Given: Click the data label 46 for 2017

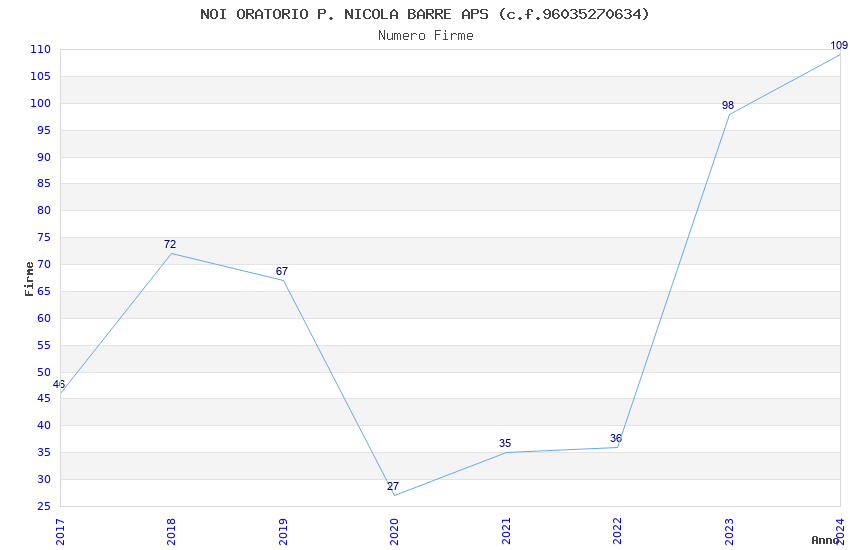Looking at the screenshot, I should 59,384.
